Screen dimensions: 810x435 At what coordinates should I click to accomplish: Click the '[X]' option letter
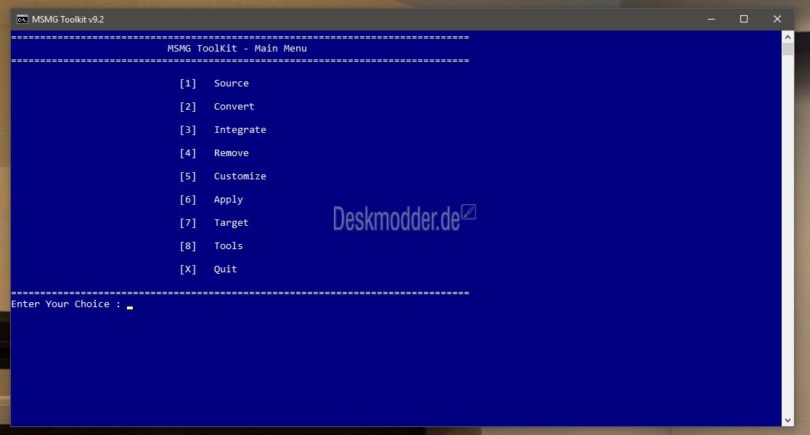[x=188, y=270]
